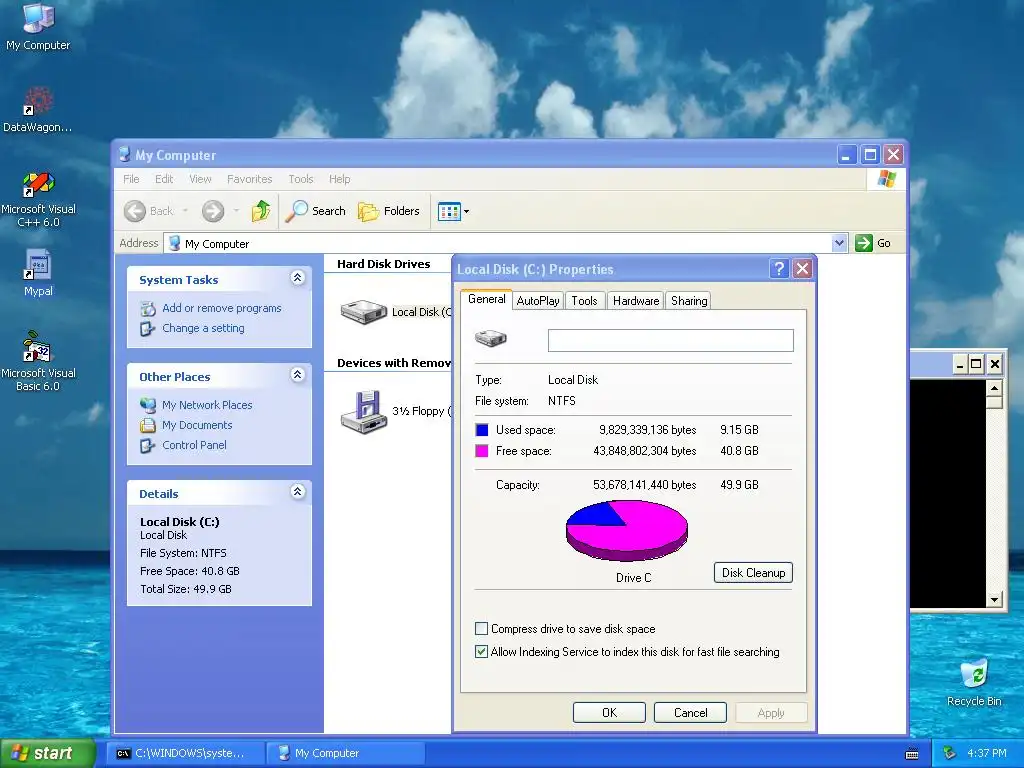1024x768 pixels.
Task: Close the Local Disk Properties dialog
Action: pos(803,268)
